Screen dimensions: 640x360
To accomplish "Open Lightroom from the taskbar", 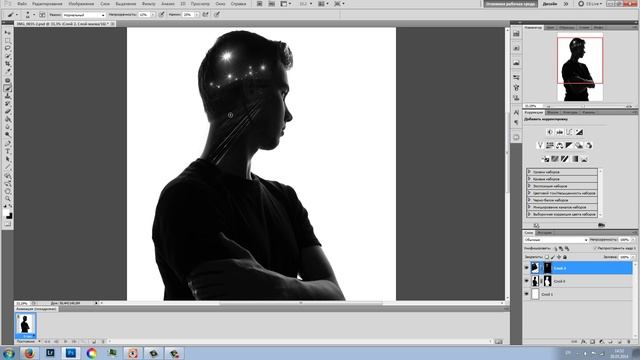I will pos(50,353).
